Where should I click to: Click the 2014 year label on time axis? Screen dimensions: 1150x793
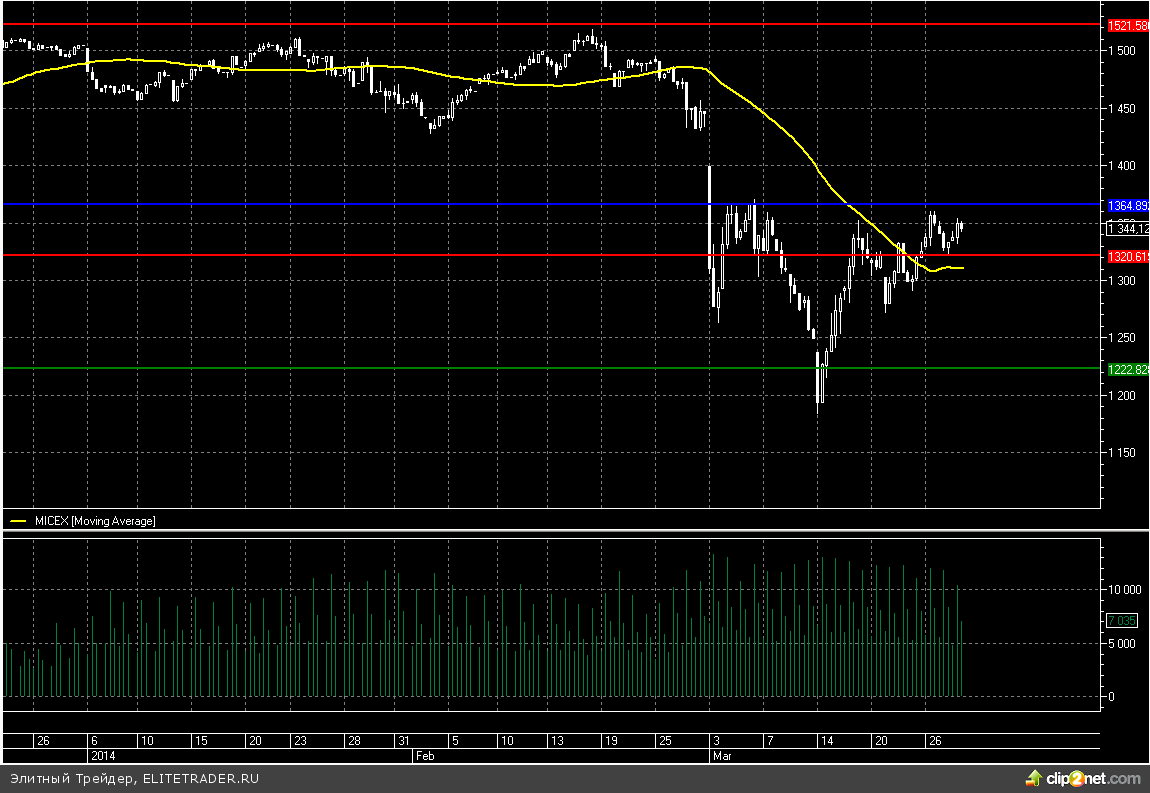coord(104,757)
